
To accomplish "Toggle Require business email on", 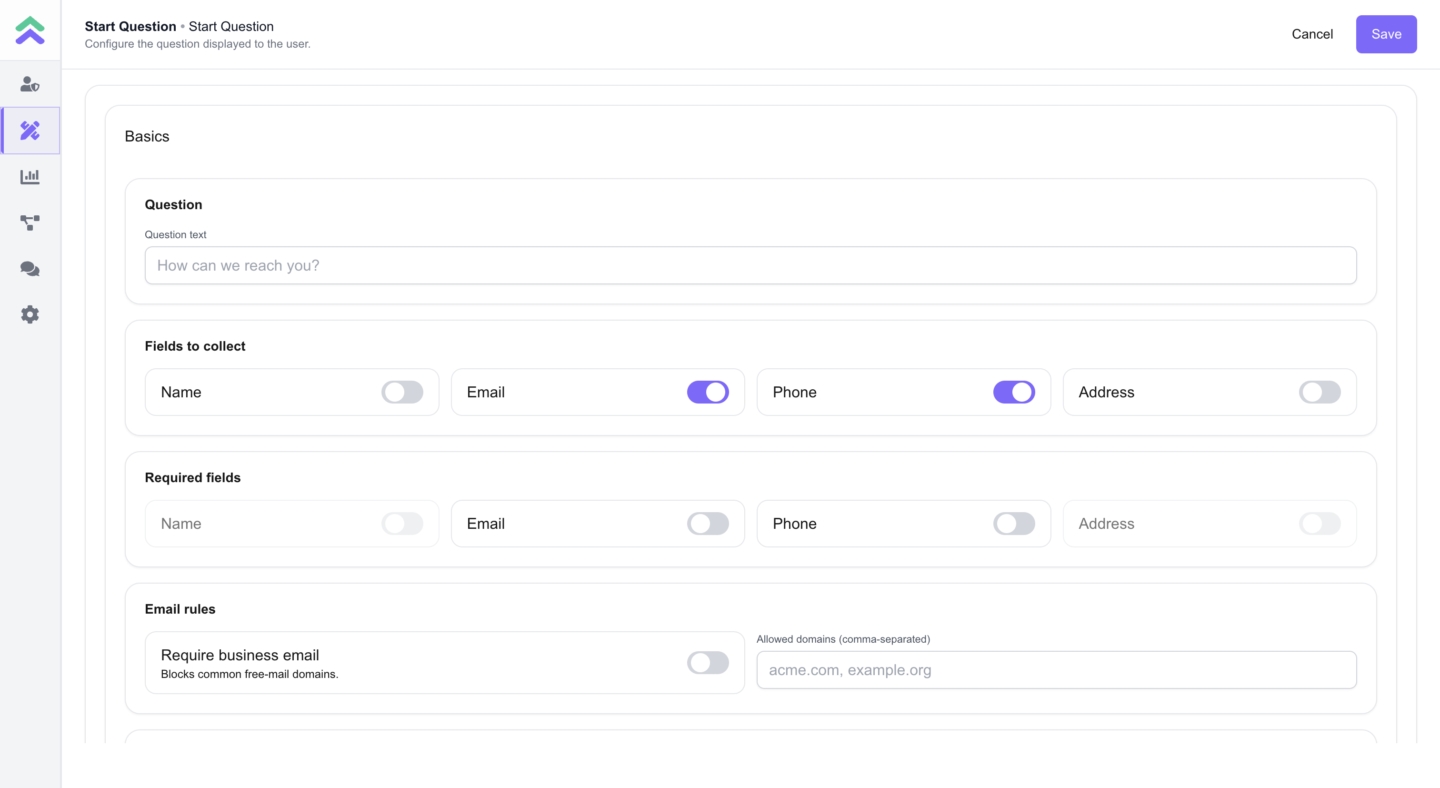I will pos(708,662).
